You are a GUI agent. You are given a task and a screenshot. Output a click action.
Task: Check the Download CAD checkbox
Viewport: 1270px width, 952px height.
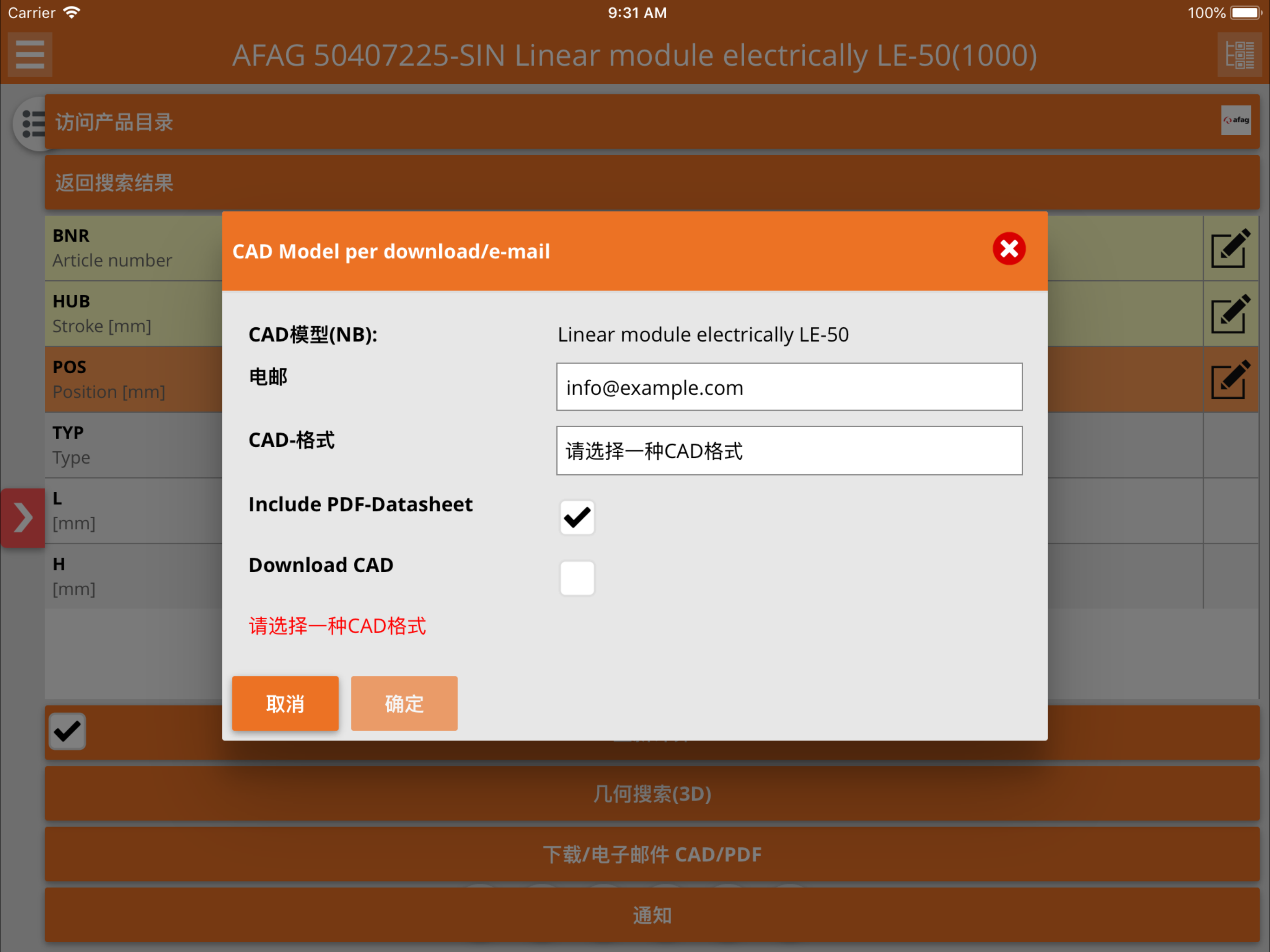point(577,578)
